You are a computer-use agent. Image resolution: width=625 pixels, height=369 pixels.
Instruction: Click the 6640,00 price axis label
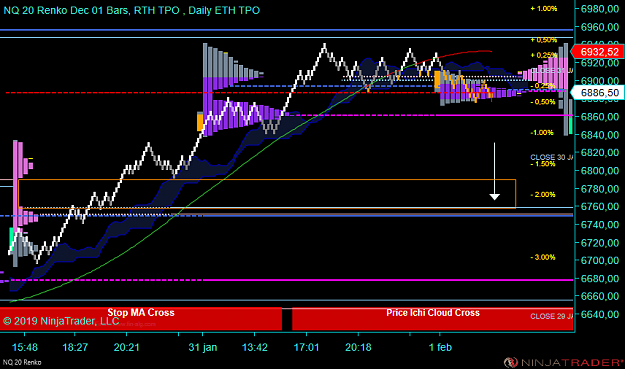tap(600, 314)
